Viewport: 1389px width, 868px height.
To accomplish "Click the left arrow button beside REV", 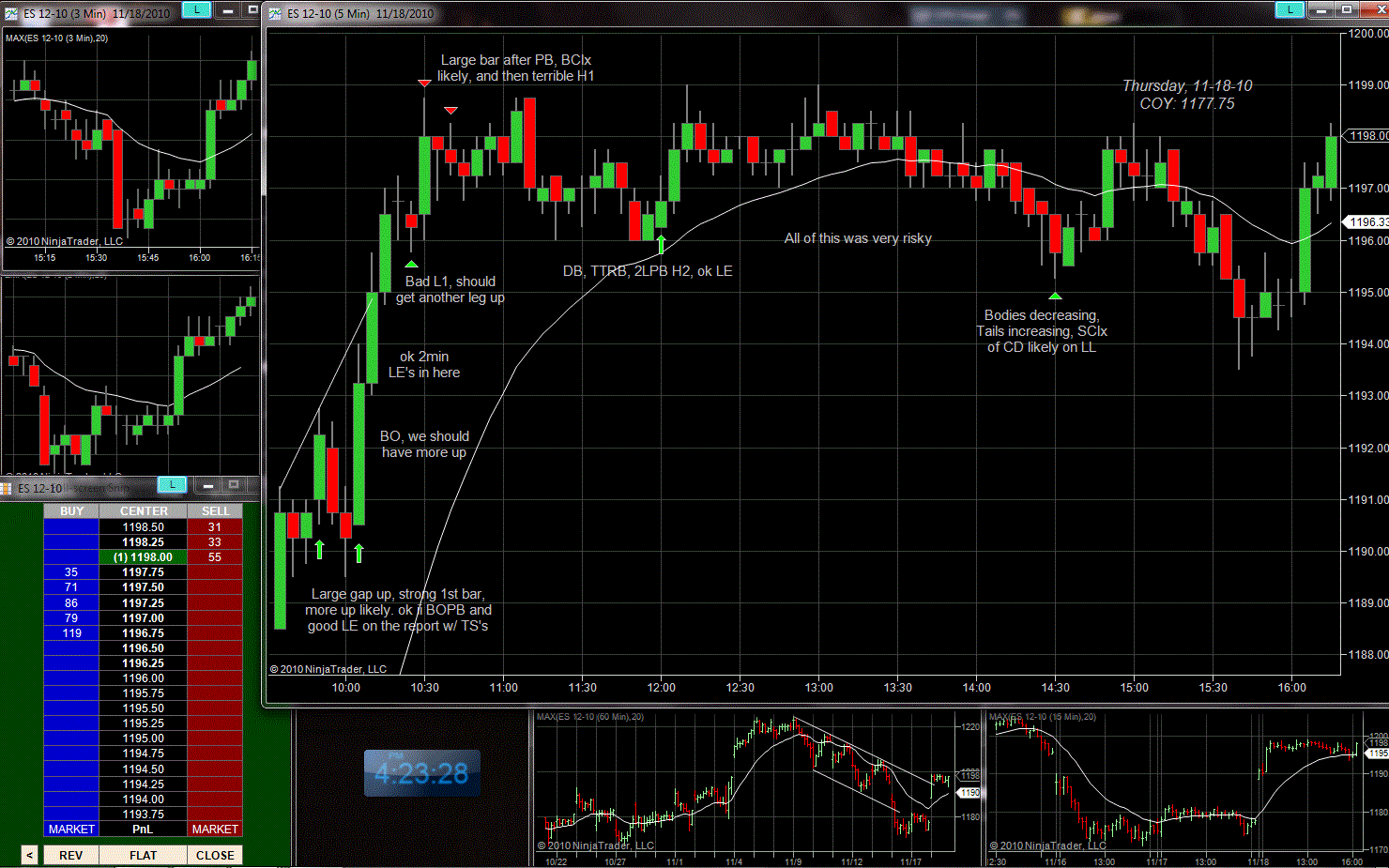I will tap(29, 855).
